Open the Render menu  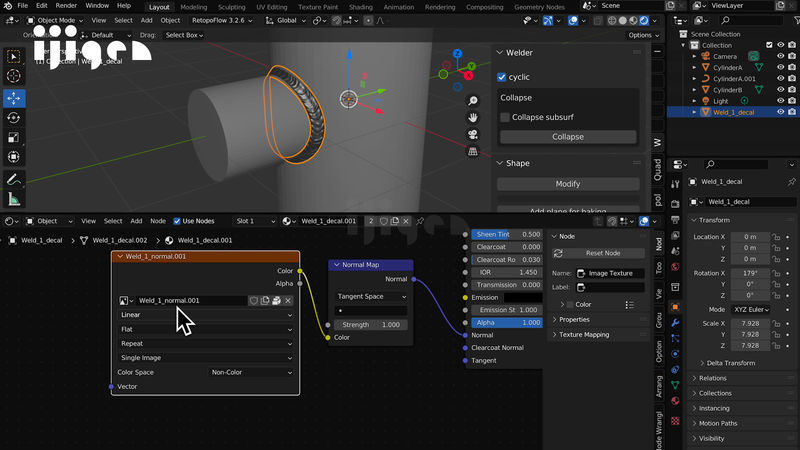coord(66,6)
